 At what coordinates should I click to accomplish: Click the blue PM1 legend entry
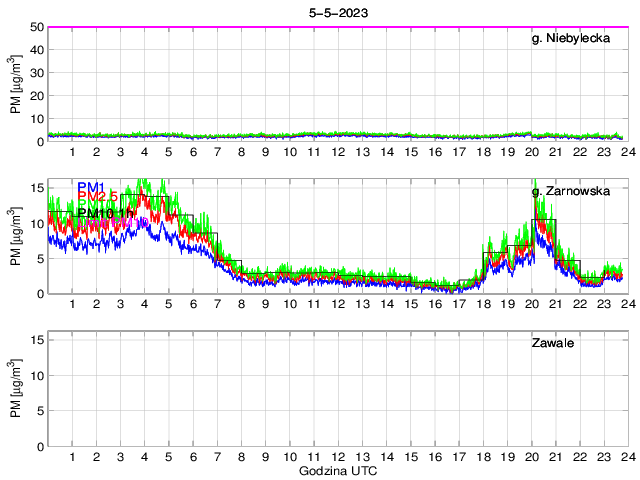(x=92, y=185)
